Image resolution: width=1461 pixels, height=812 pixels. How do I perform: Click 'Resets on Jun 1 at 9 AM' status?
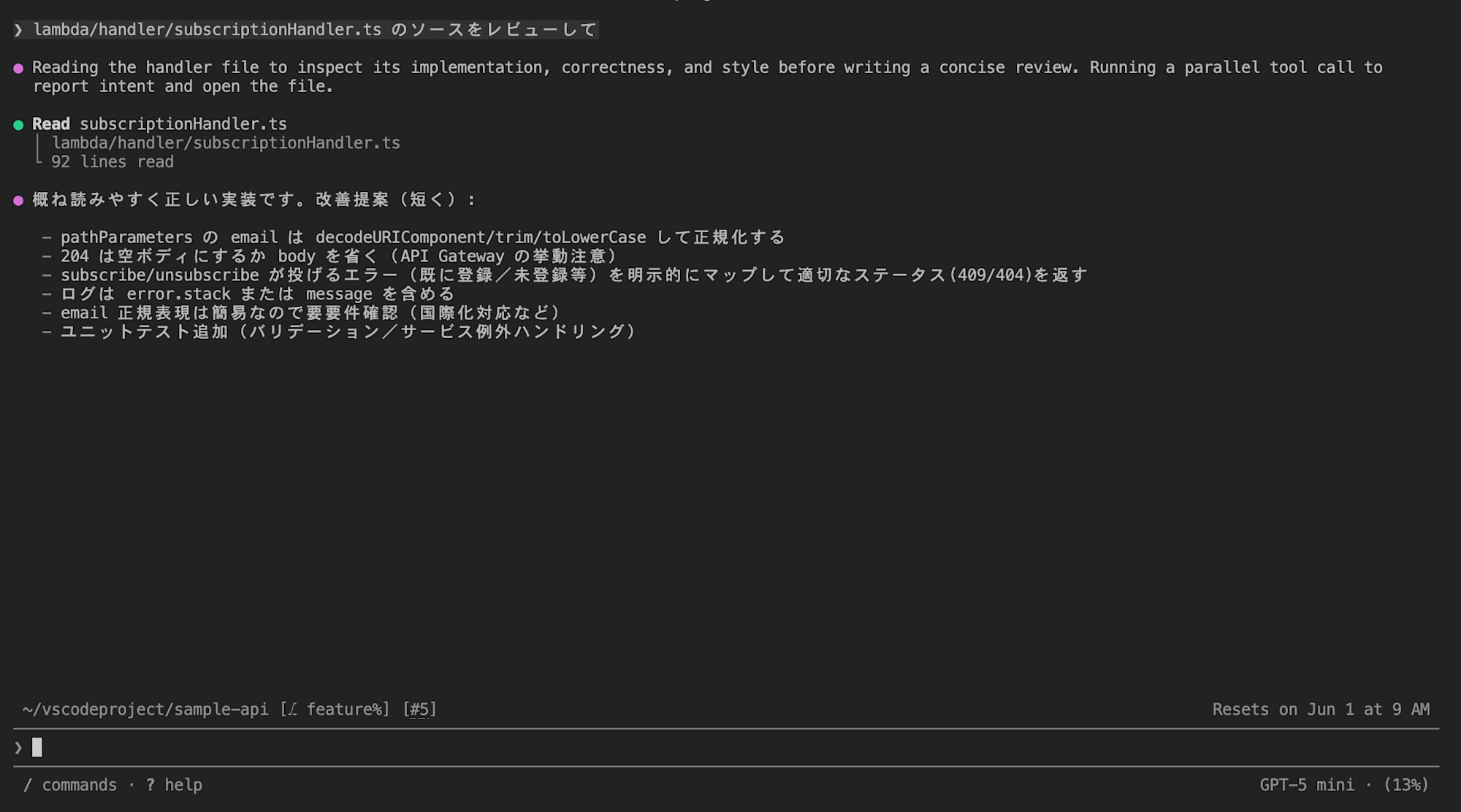pos(1321,710)
